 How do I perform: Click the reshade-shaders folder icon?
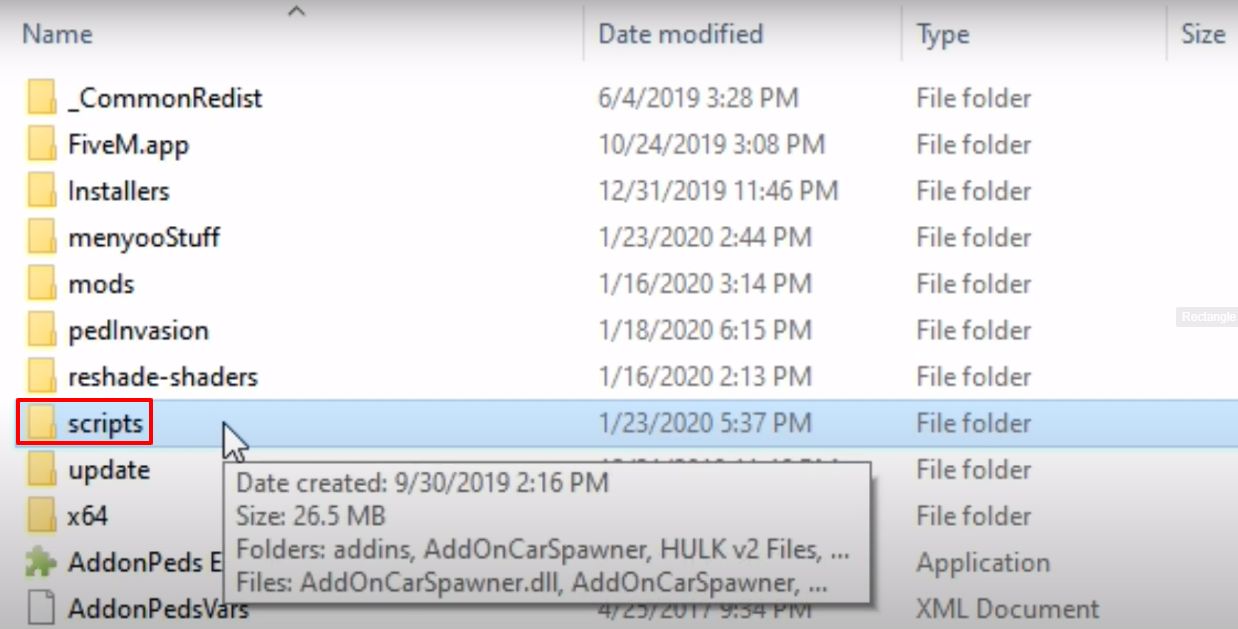tap(41, 377)
